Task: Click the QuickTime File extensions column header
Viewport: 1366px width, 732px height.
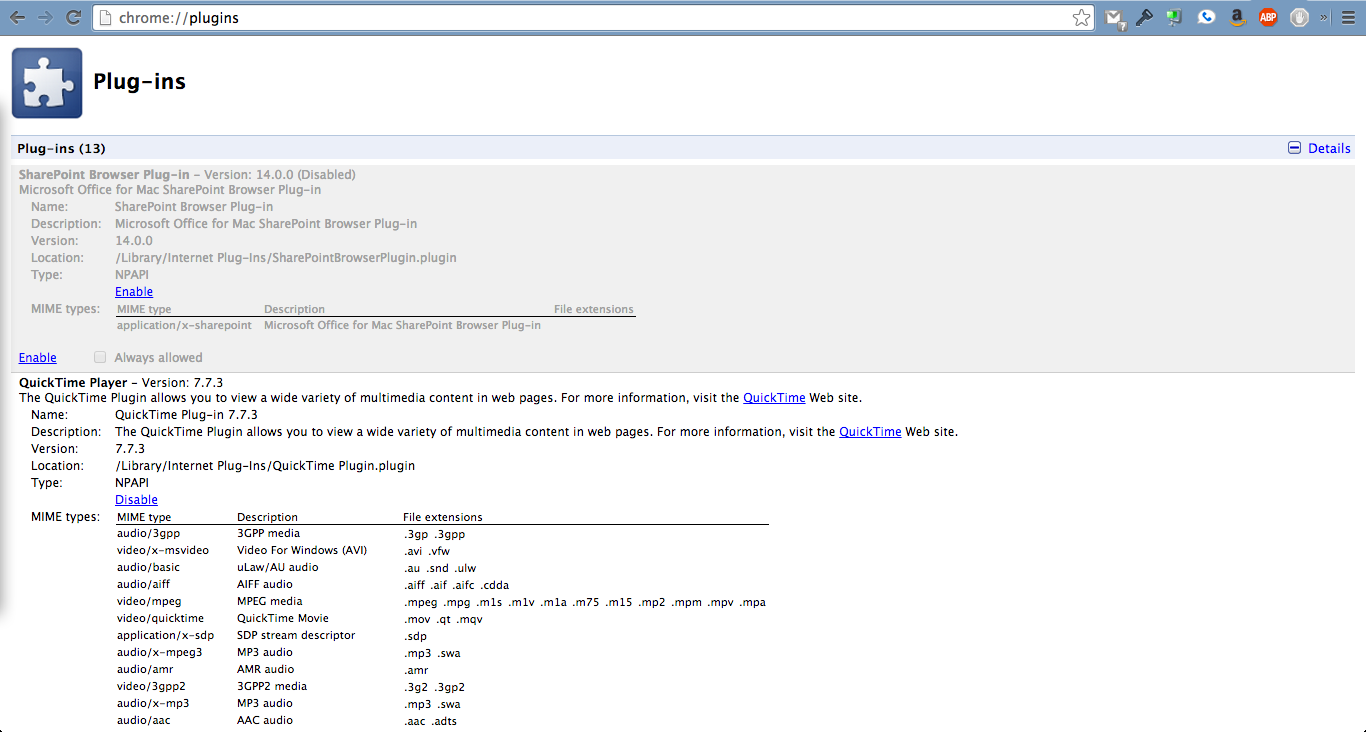Action: (443, 518)
